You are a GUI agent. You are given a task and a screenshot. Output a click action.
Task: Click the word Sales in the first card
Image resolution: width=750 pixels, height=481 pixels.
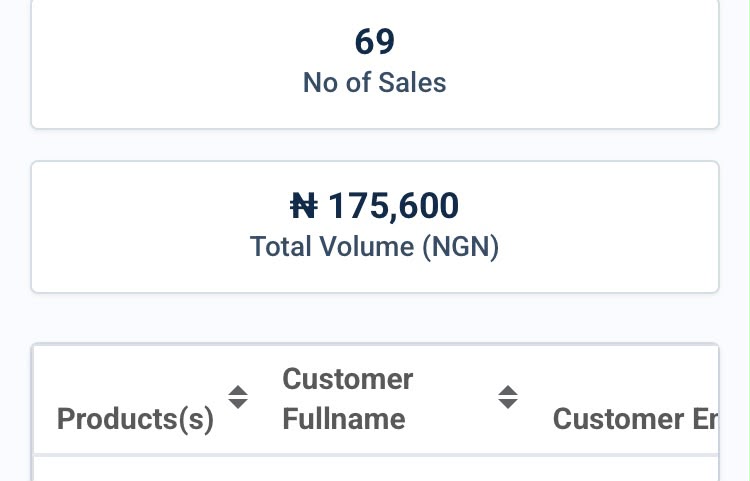click(x=412, y=82)
